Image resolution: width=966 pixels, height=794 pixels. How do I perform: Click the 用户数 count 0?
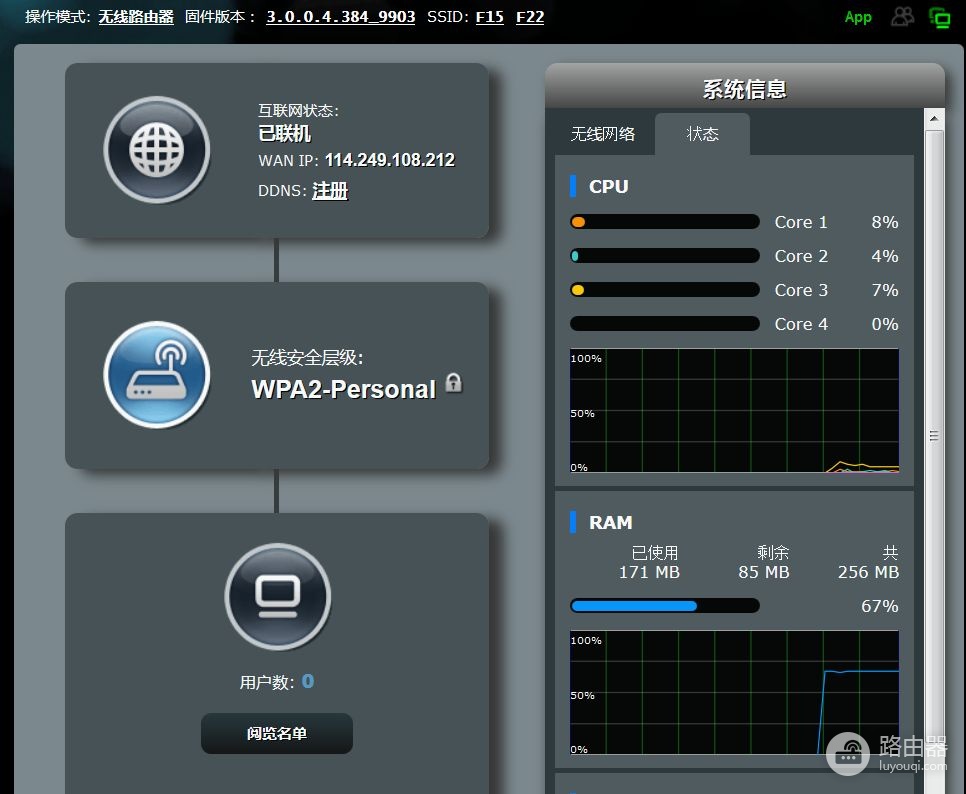308,681
